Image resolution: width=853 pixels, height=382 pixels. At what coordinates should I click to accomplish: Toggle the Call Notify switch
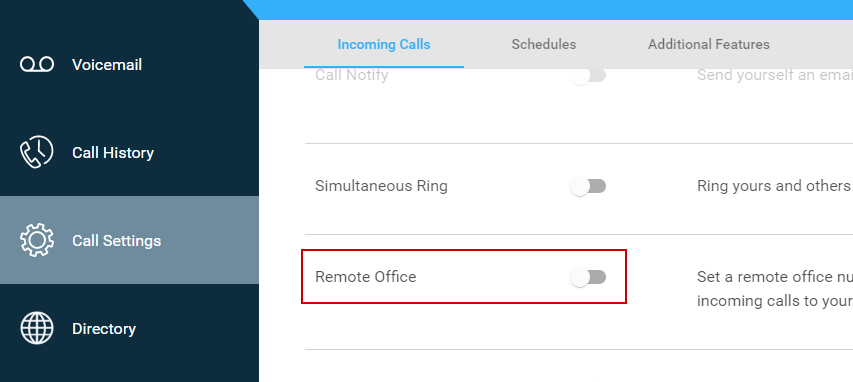(588, 75)
